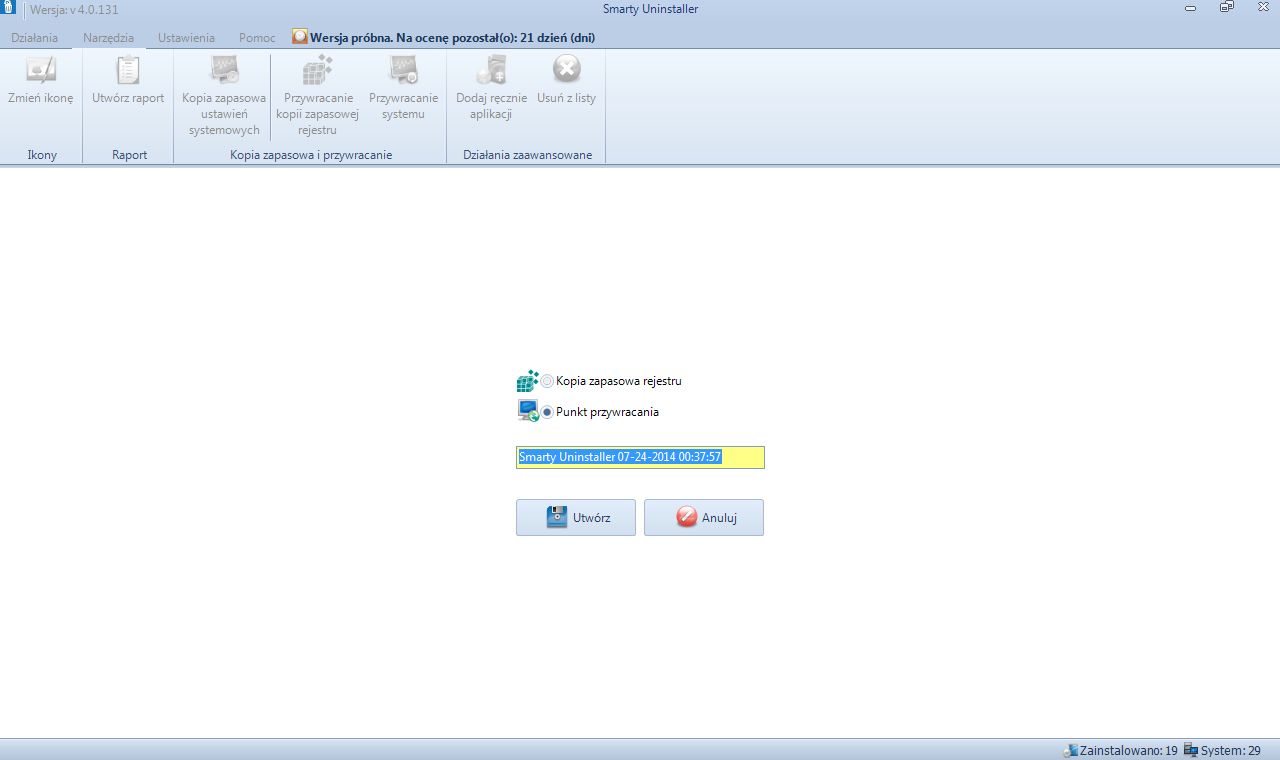The image size is (1280, 760).
Task: Open the Ustawienia tab
Action: pyautogui.click(x=186, y=38)
